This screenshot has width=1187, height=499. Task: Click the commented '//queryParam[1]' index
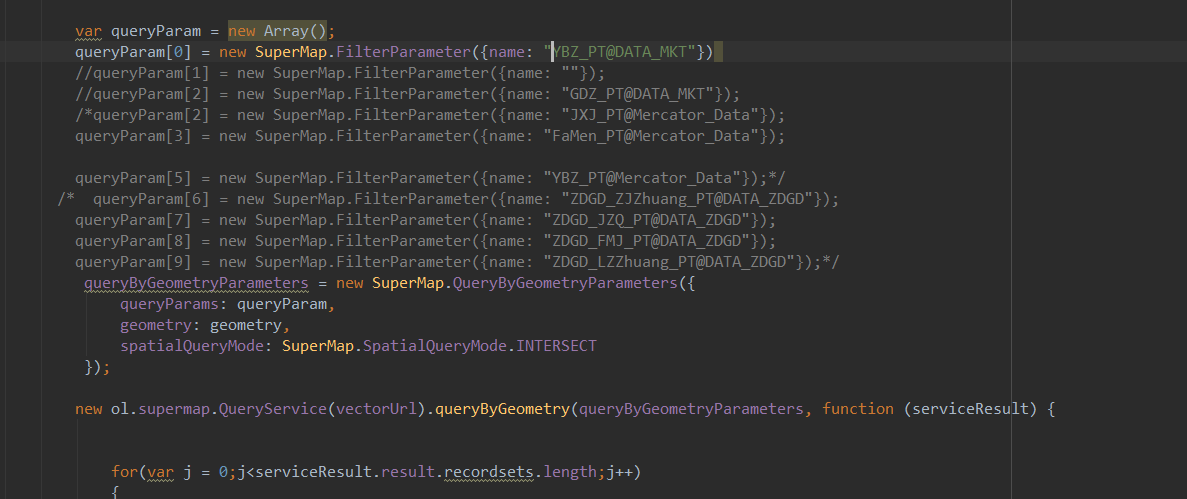142,73
